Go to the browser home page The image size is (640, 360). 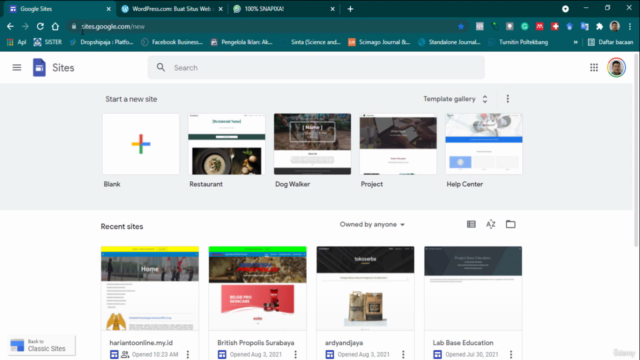coord(55,27)
